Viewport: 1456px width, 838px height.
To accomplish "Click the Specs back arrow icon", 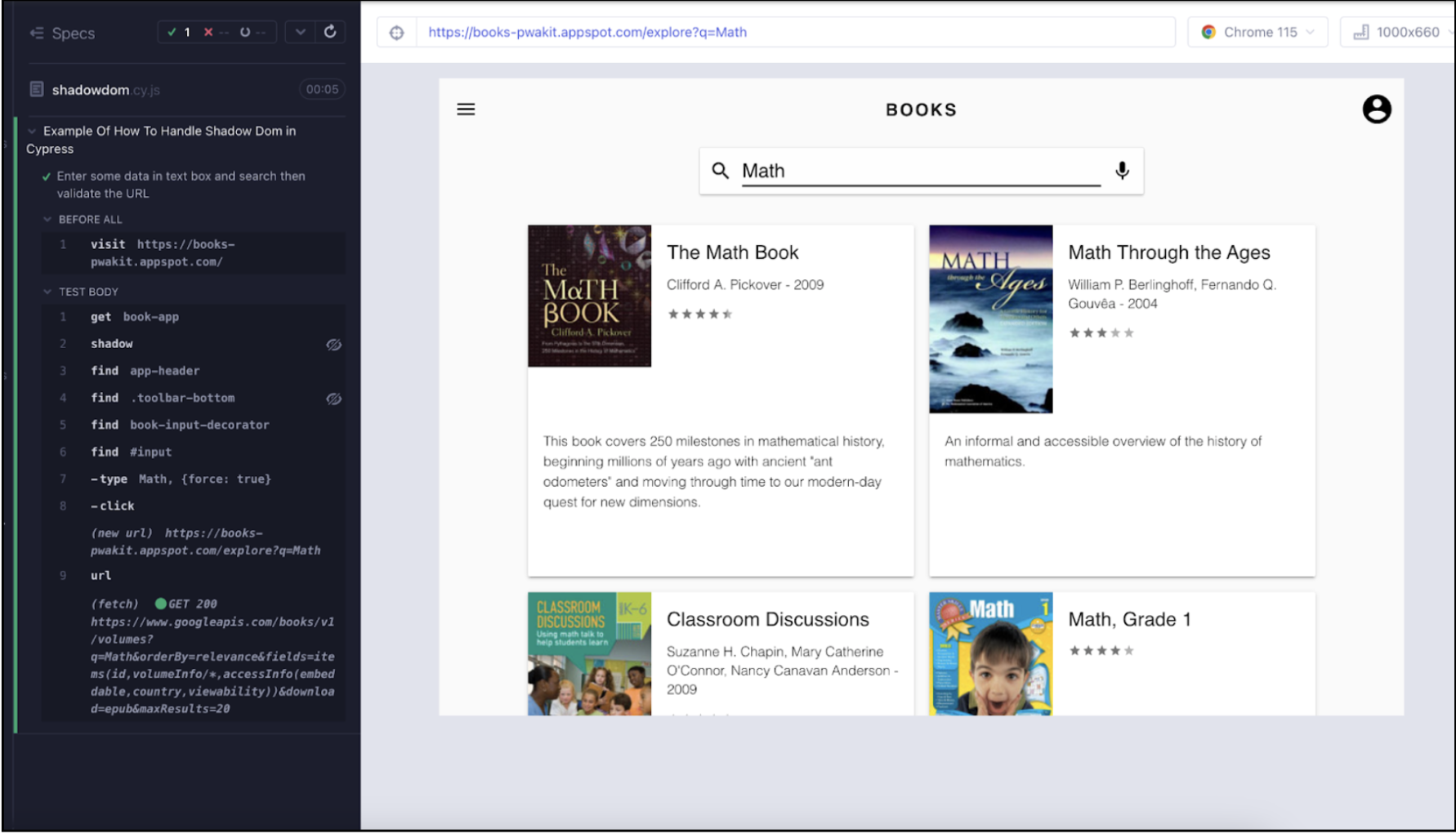I will 37,33.
